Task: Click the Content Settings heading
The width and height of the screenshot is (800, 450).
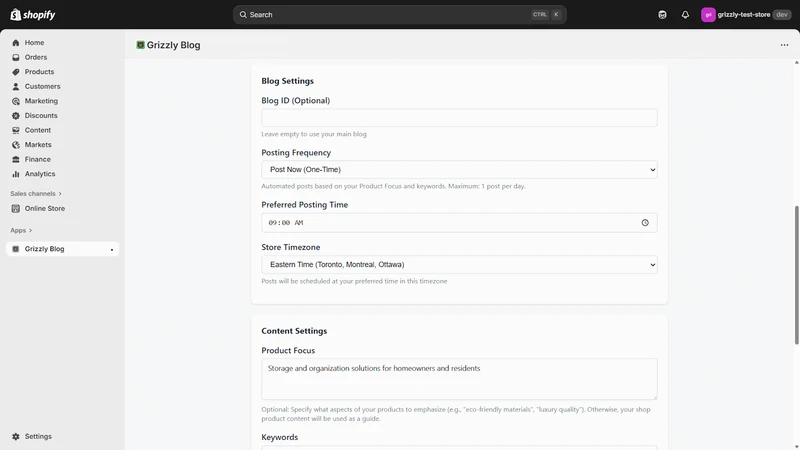Action: (x=294, y=331)
